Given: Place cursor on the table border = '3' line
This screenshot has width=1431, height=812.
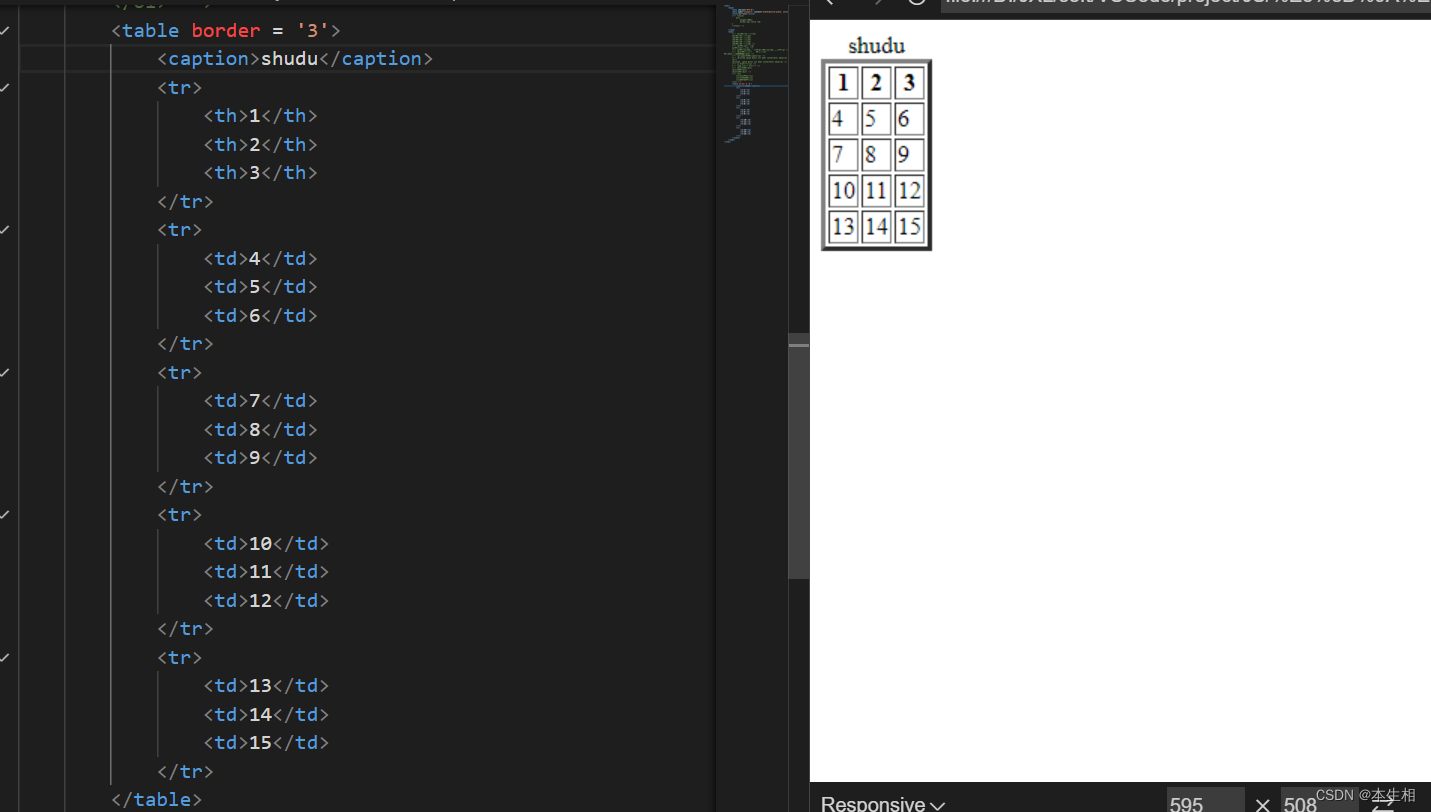Looking at the screenshot, I should point(226,31).
